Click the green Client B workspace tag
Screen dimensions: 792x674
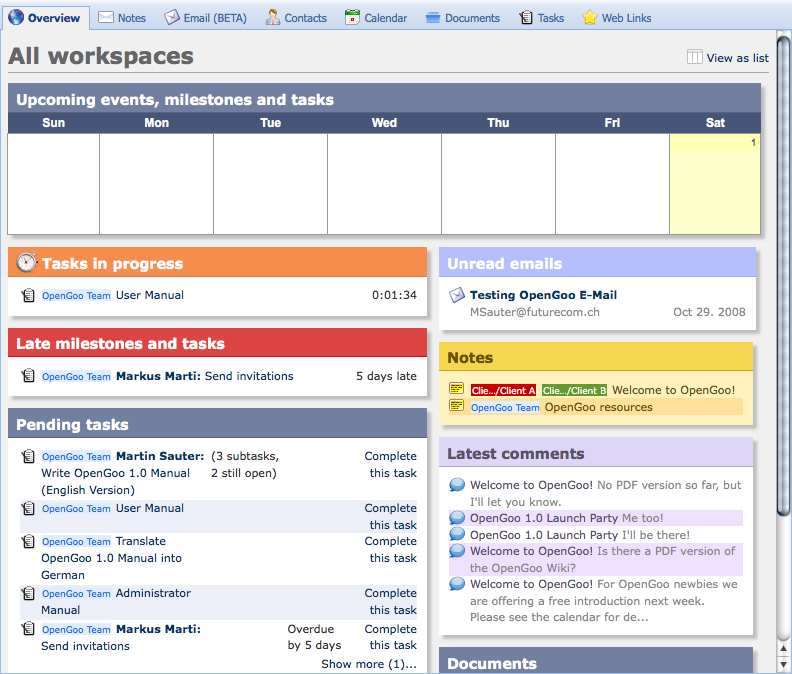pos(574,390)
